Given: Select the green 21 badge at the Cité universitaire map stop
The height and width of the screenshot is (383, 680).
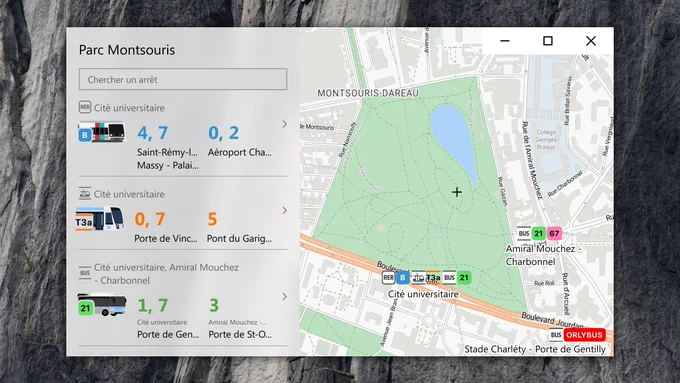Looking at the screenshot, I should click(464, 278).
